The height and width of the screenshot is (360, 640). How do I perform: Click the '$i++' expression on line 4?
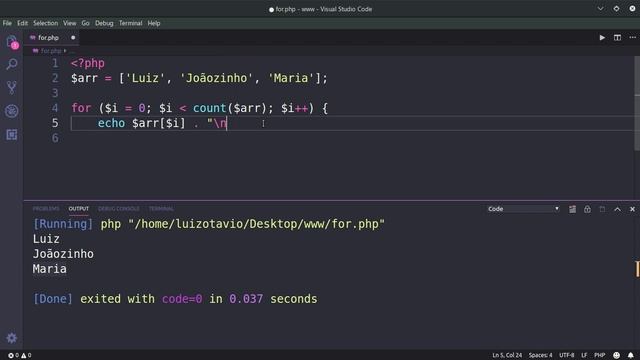(294, 108)
